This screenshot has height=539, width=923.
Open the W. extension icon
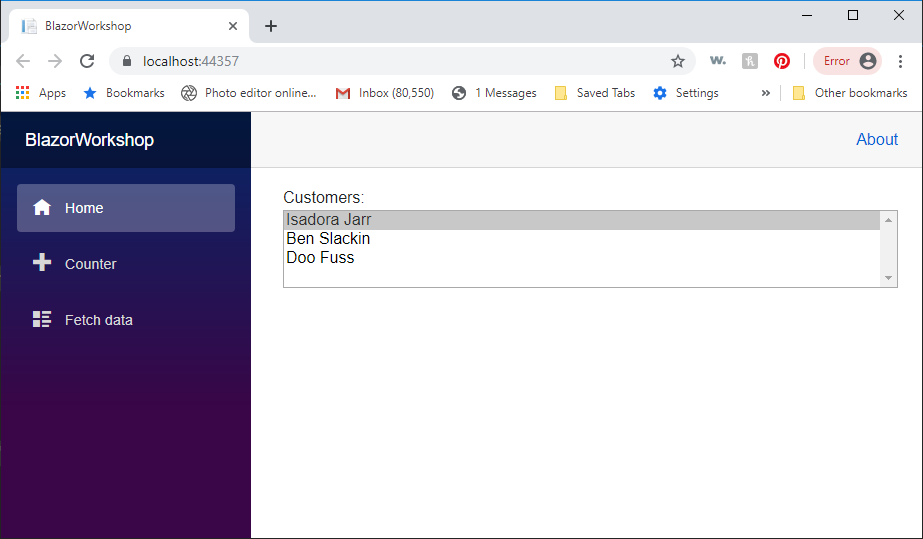pos(718,61)
